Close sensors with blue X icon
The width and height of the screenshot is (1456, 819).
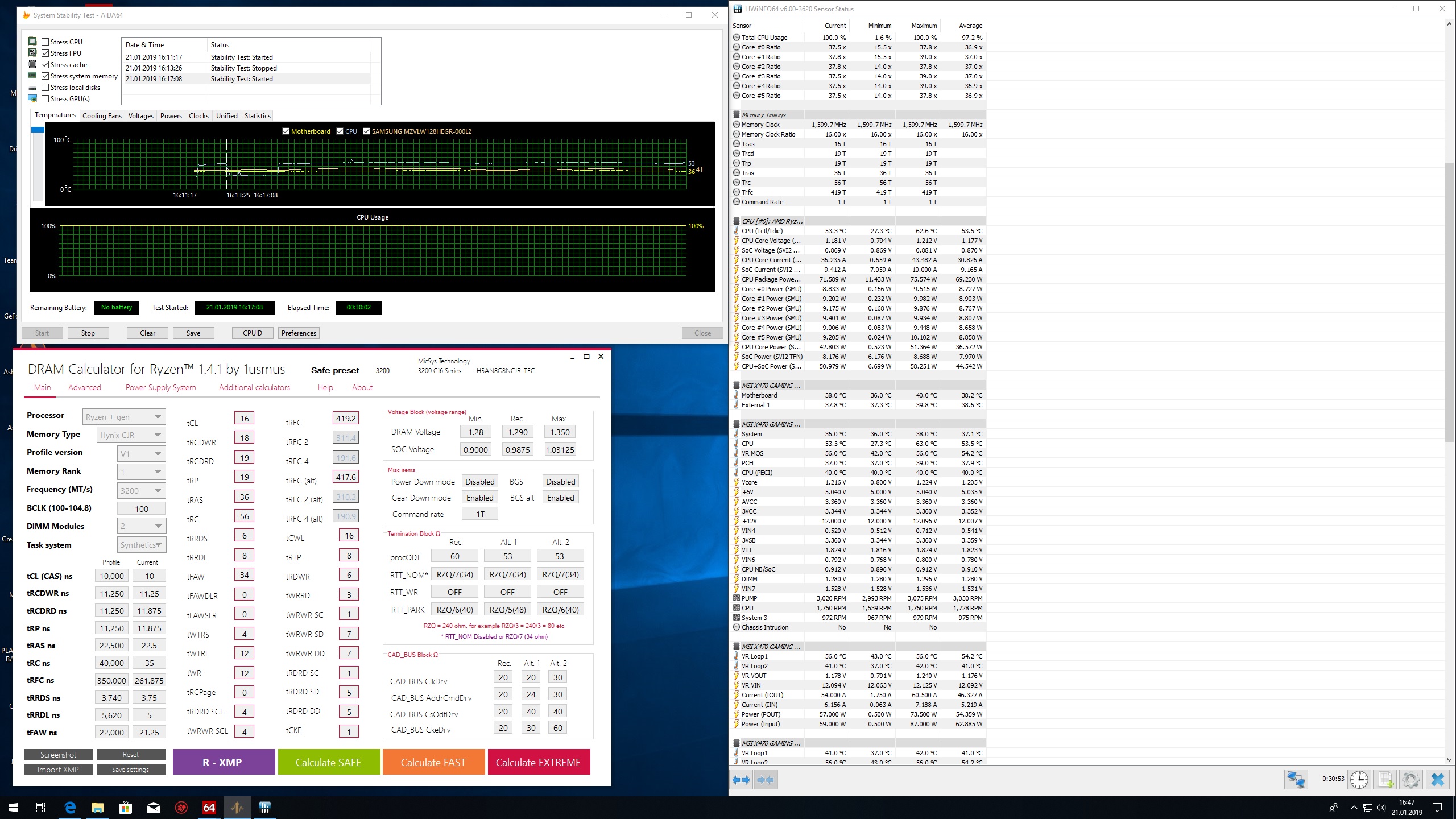click(x=1437, y=779)
